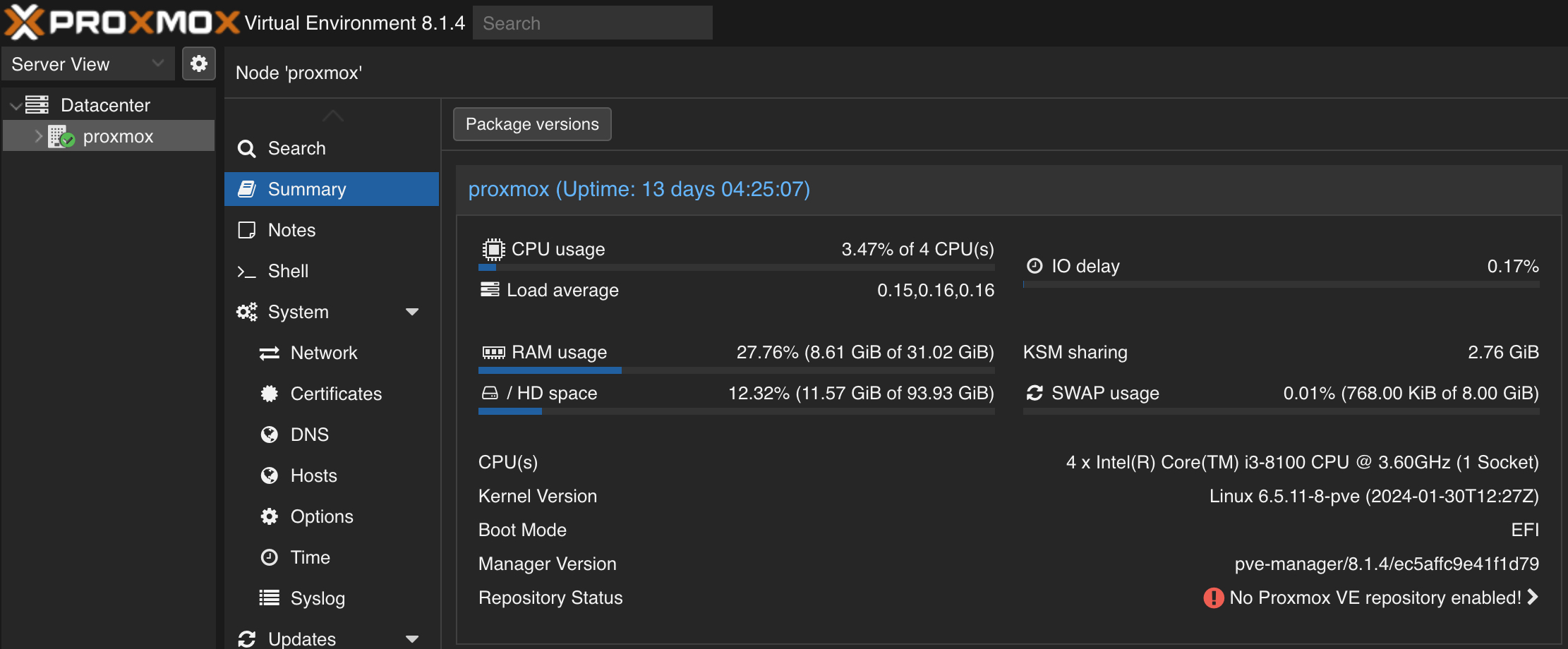Click the Certificates badge icon
The image size is (1568, 649).
tap(269, 394)
